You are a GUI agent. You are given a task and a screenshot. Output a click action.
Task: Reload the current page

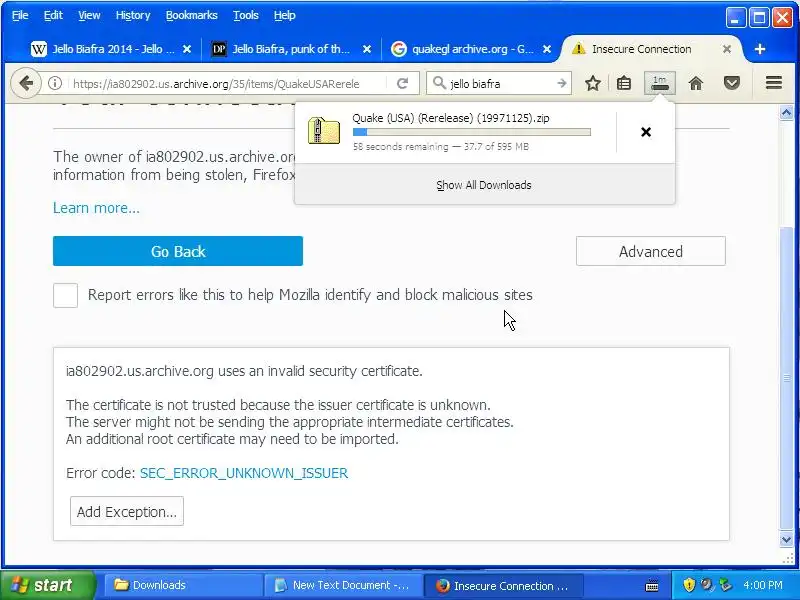tap(403, 83)
